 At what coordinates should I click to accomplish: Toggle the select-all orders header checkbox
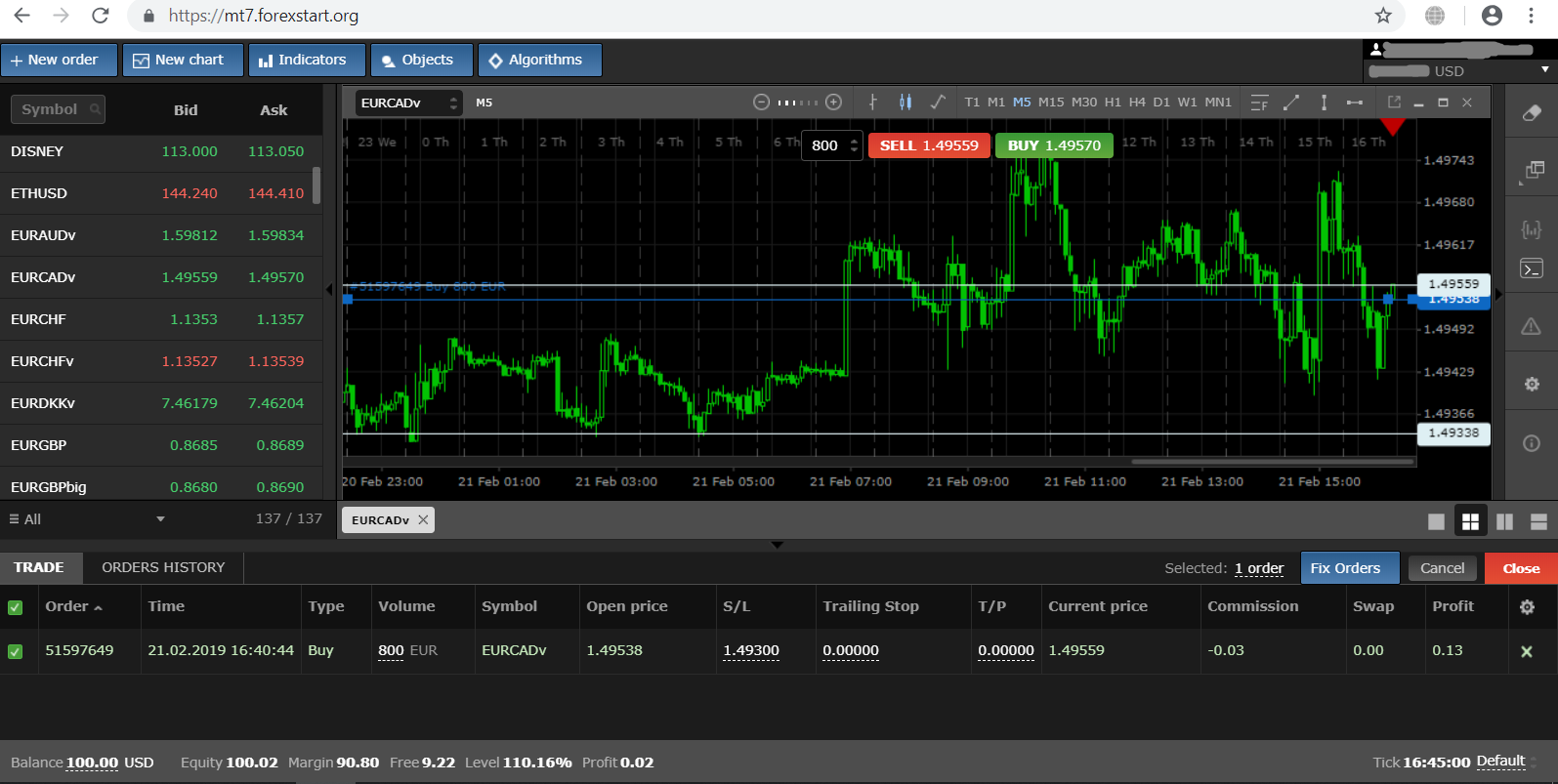pyautogui.click(x=15, y=607)
